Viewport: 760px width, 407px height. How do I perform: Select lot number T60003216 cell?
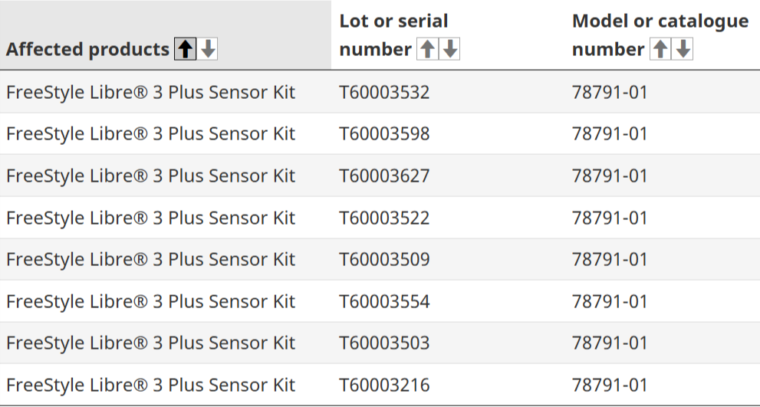(385, 385)
